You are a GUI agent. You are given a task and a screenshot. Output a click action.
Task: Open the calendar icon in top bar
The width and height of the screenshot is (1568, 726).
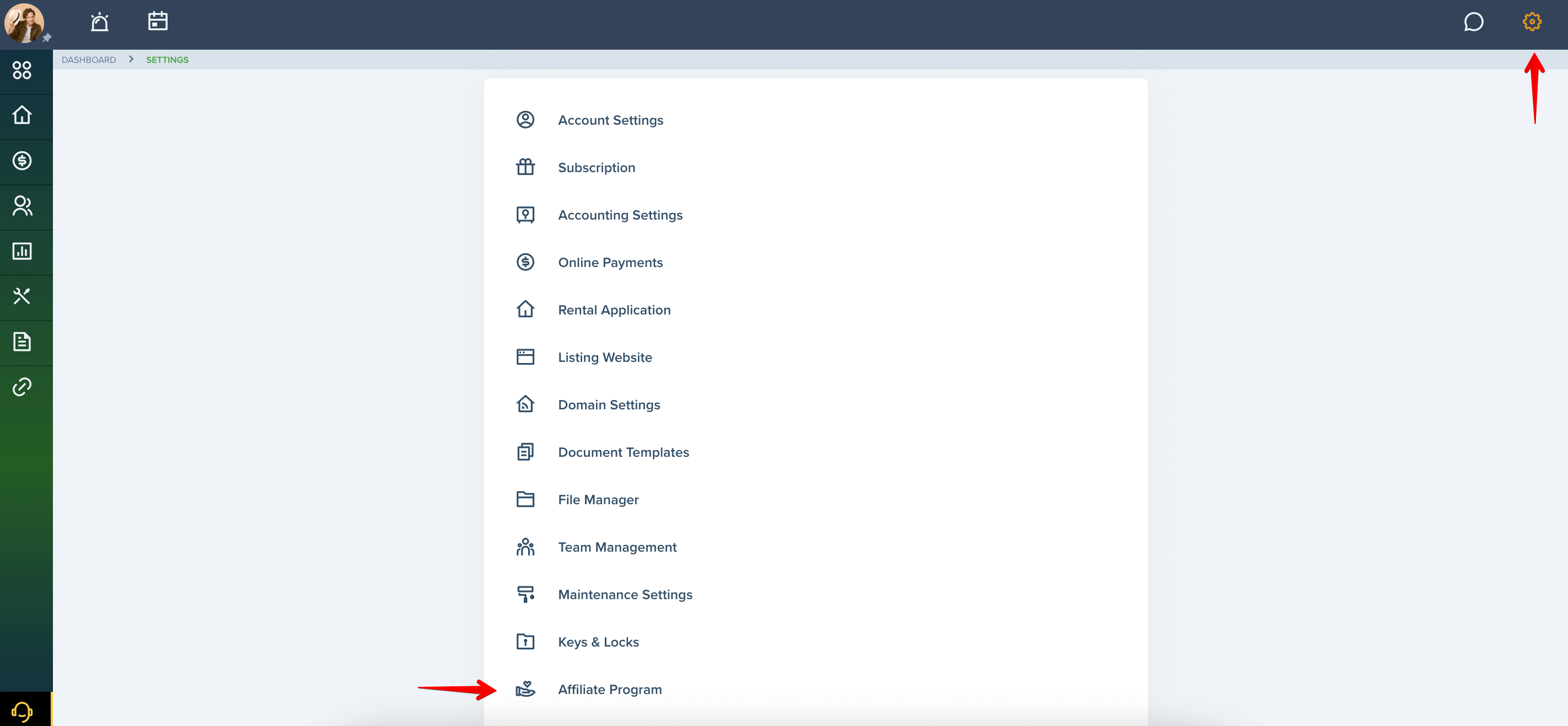pos(158,22)
